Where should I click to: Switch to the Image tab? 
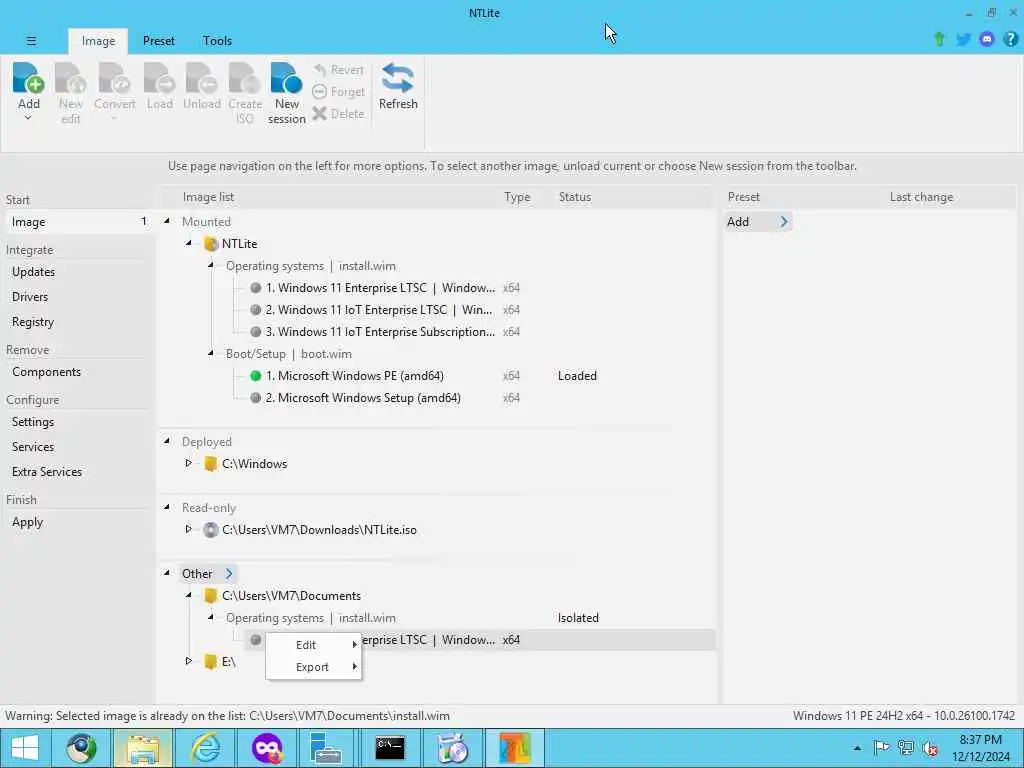pos(98,40)
